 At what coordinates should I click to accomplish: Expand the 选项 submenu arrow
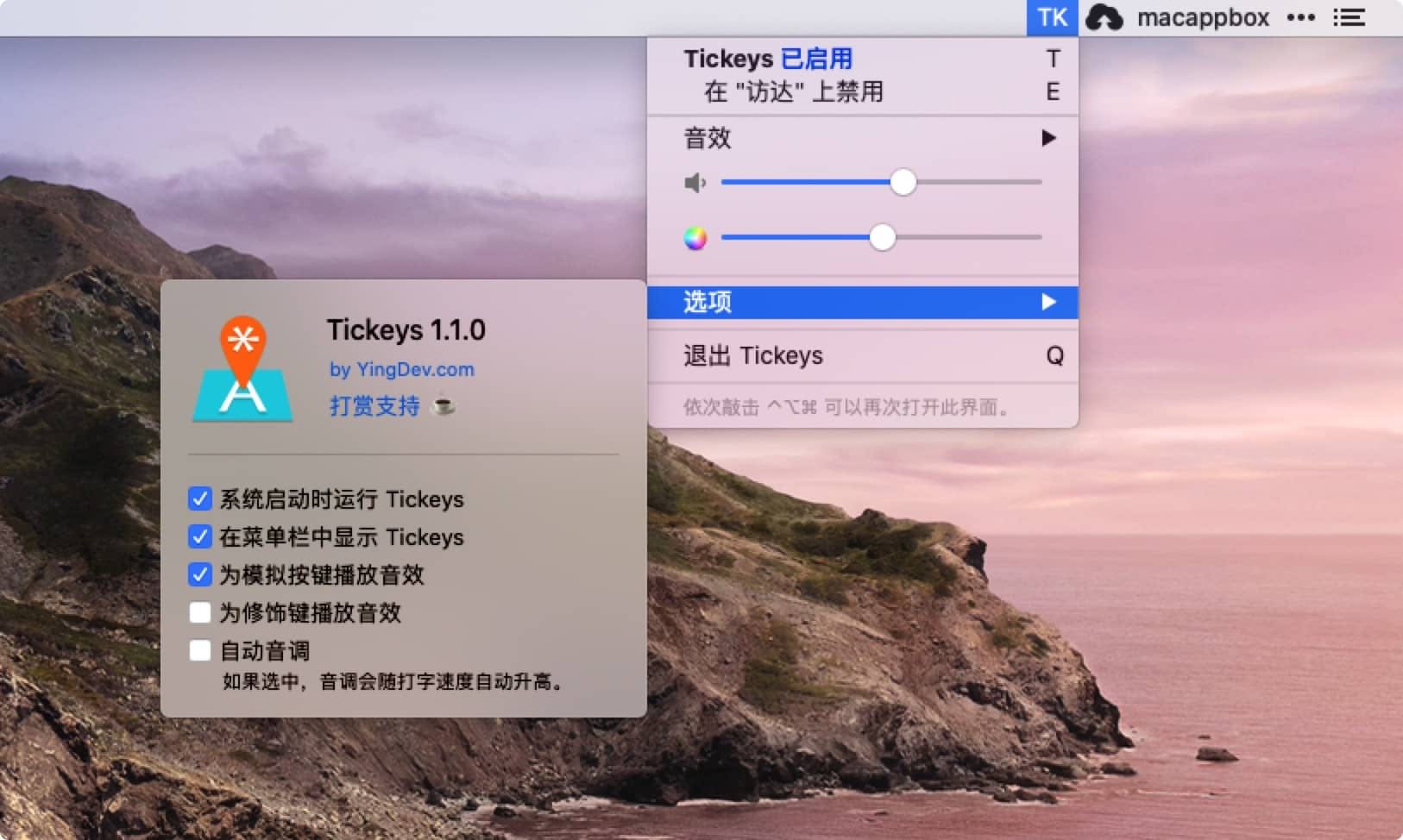(1048, 302)
